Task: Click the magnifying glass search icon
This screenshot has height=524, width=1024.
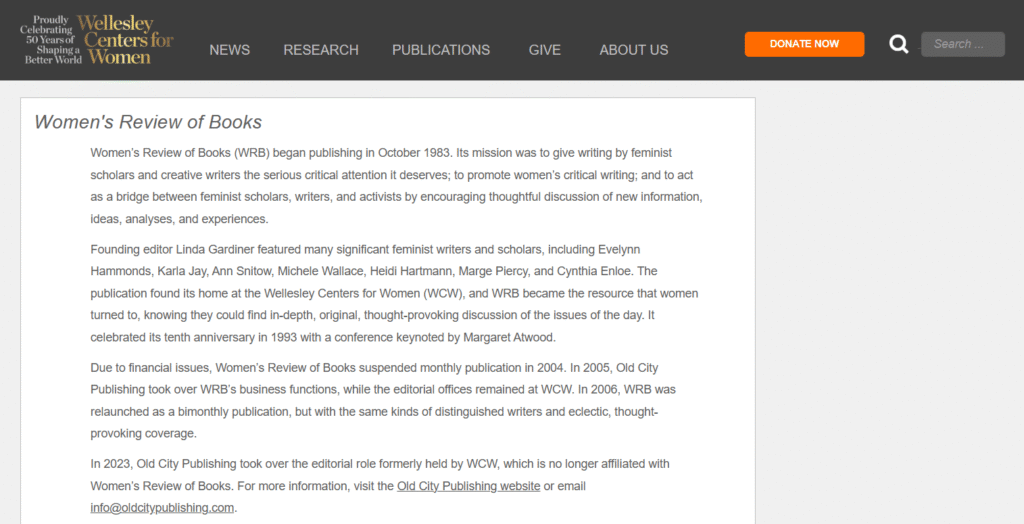Action: (899, 44)
